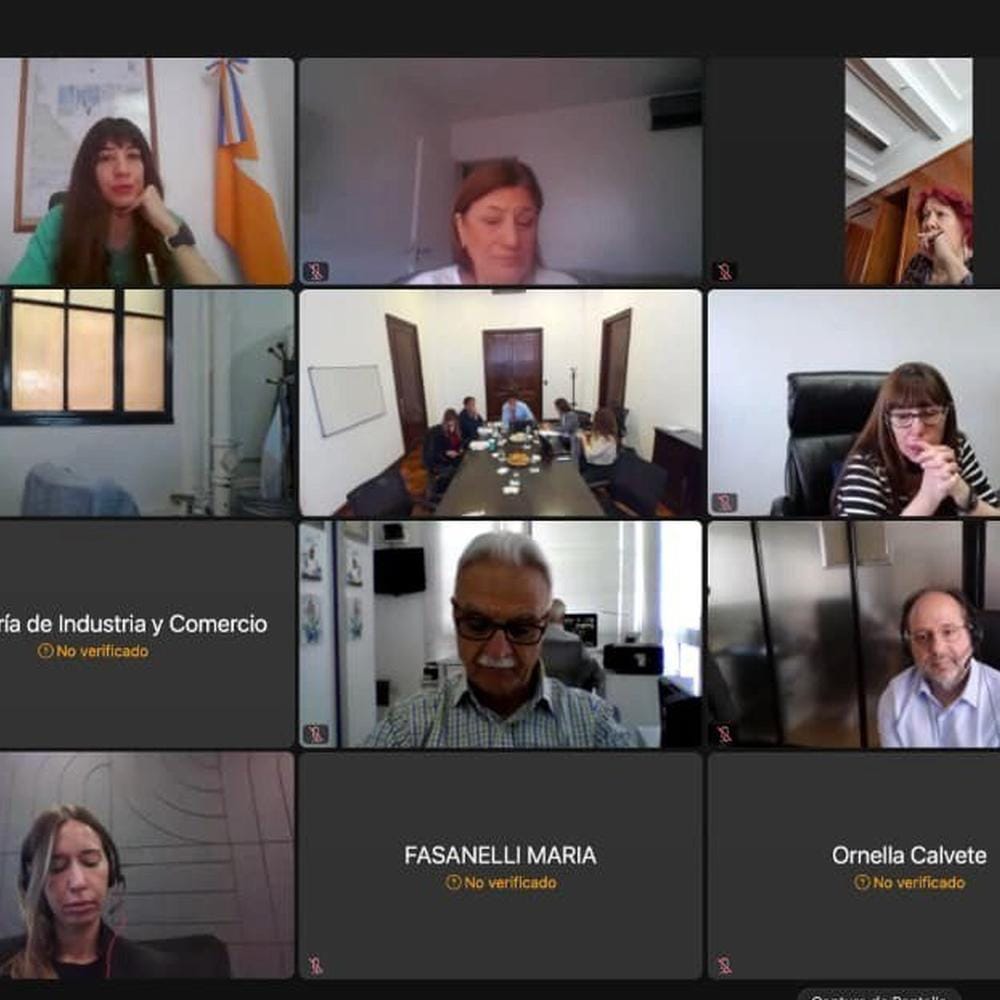This screenshot has width=1000, height=1000.
Task: Click info icon below FASANELLI MARIA name
Action: pos(453,883)
